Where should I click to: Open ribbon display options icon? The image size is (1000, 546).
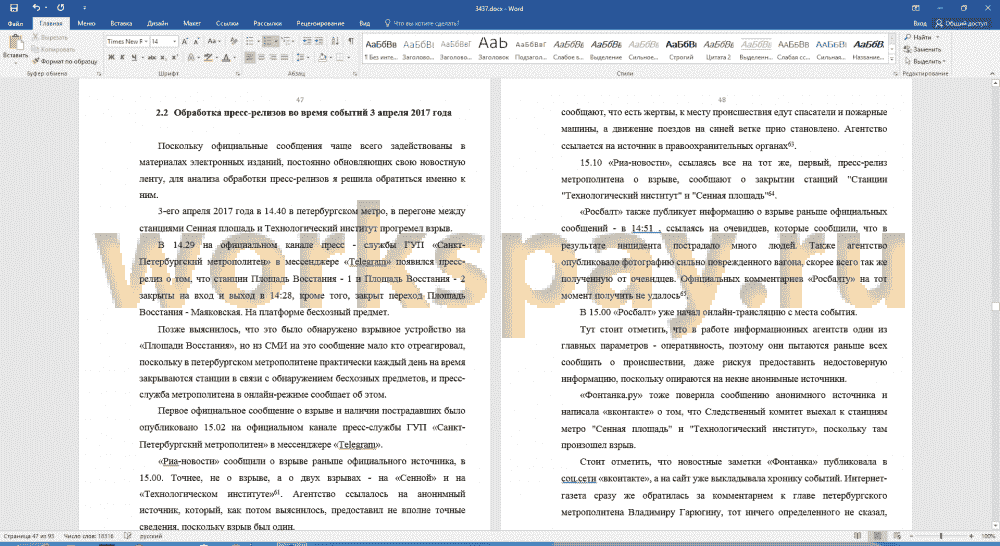tap(915, 8)
